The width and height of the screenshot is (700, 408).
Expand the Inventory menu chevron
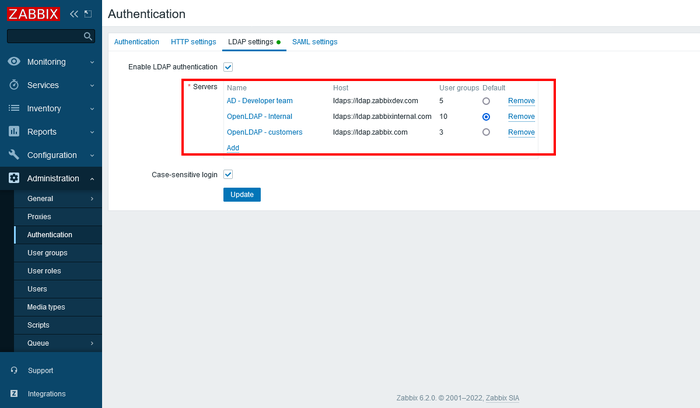pyautogui.click(x=92, y=108)
